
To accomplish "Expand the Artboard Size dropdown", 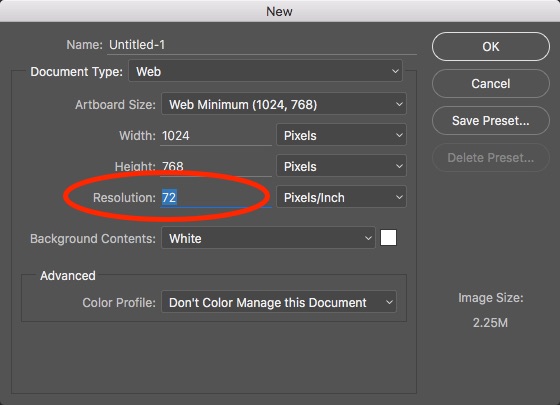I will (284, 104).
